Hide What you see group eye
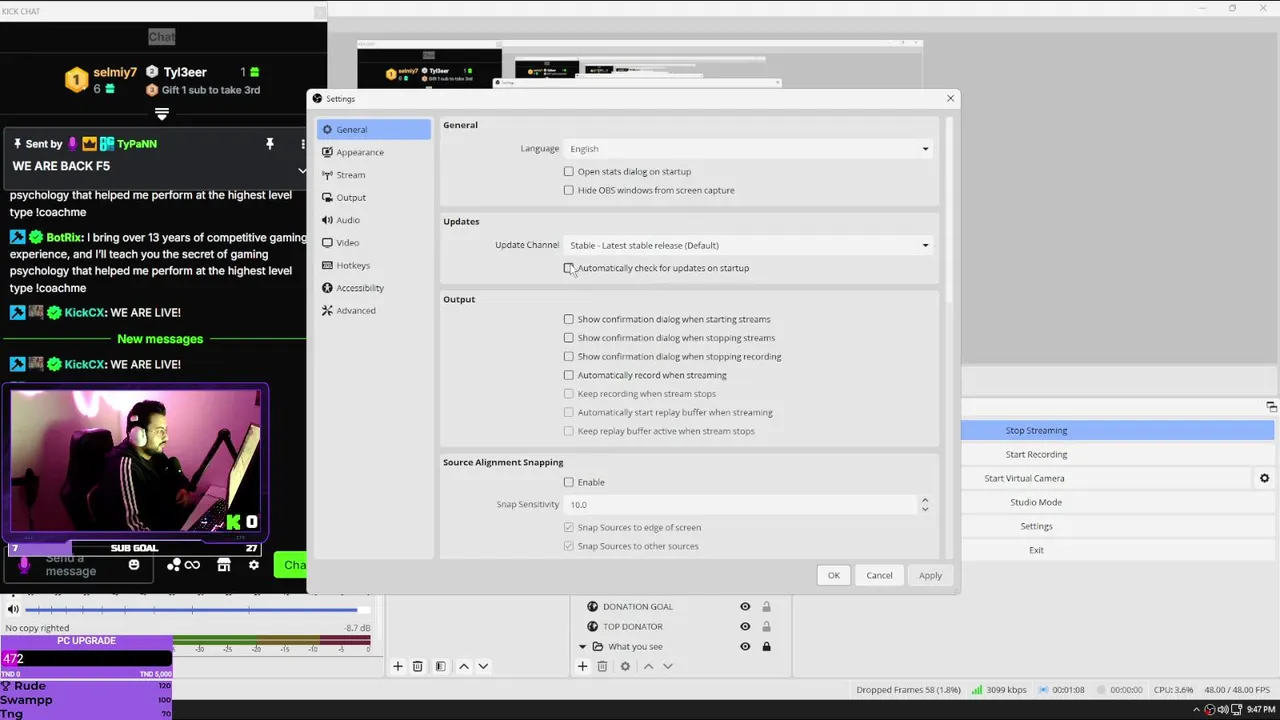The height and width of the screenshot is (720, 1280). click(745, 646)
